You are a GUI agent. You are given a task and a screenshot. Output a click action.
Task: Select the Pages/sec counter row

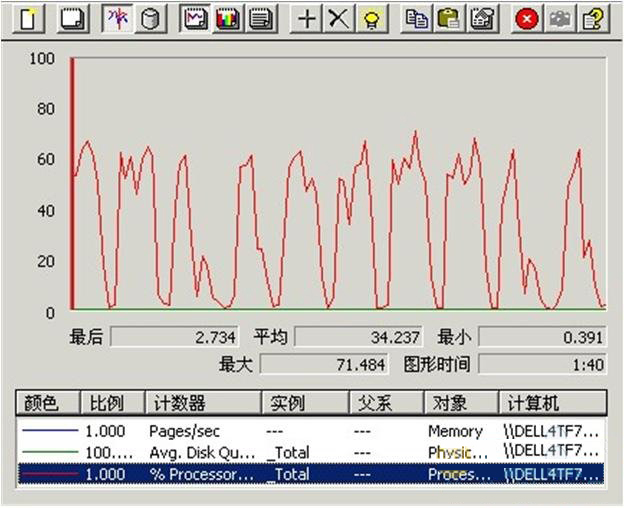click(x=311, y=431)
